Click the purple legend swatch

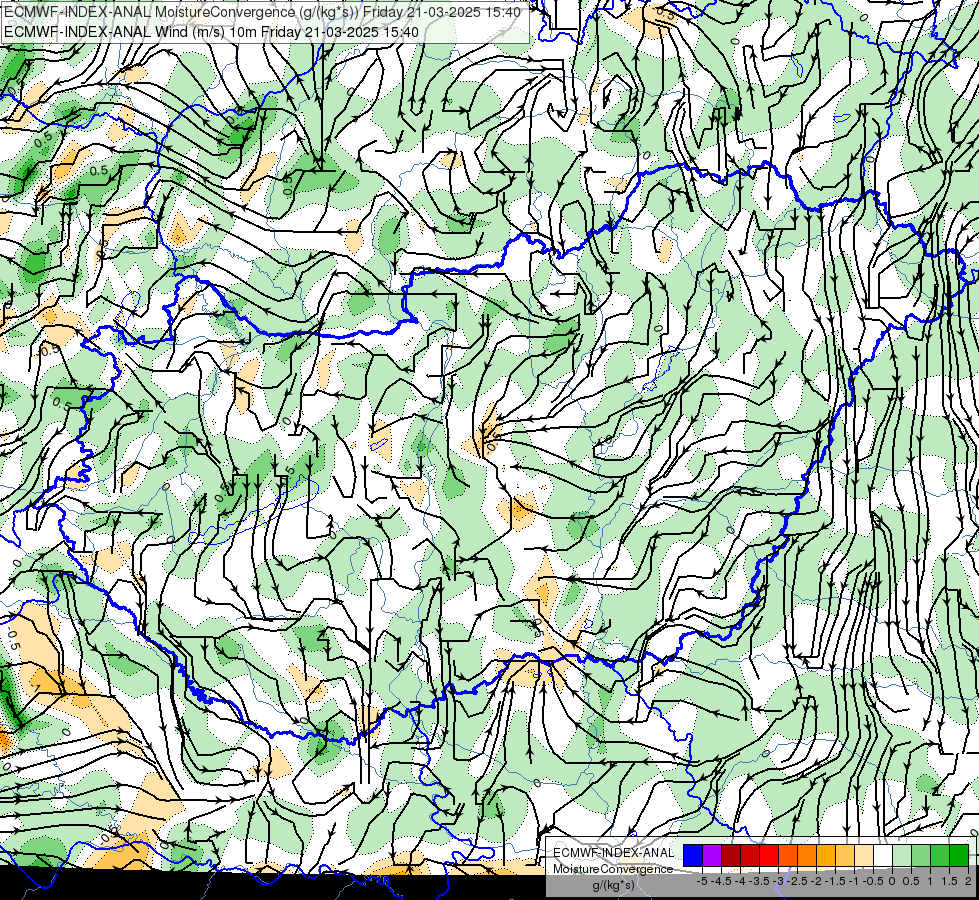click(x=712, y=856)
